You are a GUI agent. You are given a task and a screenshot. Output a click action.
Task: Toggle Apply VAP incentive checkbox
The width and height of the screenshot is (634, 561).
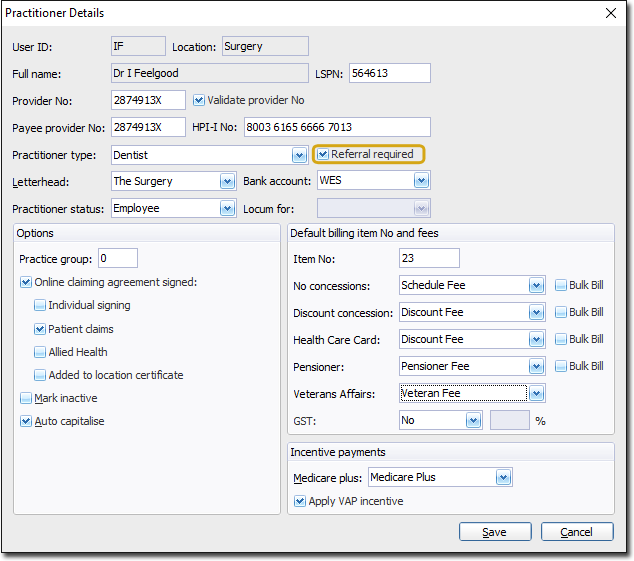point(300,501)
